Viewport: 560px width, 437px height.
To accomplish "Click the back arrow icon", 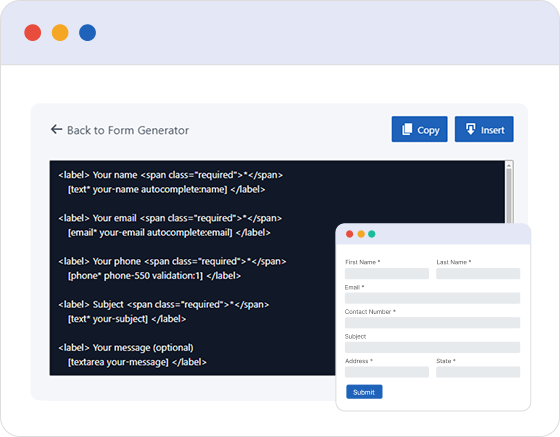I will tap(56, 129).
